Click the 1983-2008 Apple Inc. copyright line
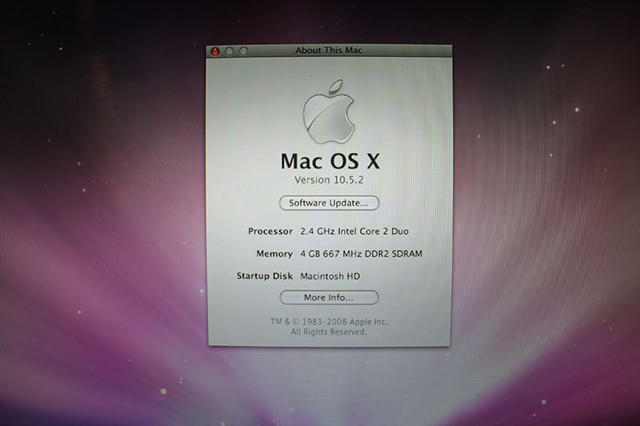Screen dimensions: 640x426 (329, 321)
